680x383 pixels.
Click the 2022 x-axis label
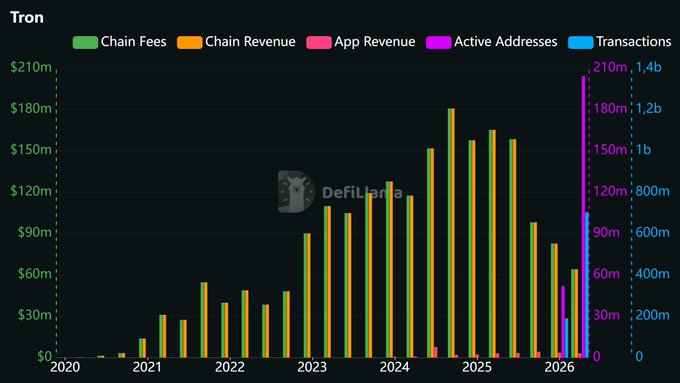point(229,367)
